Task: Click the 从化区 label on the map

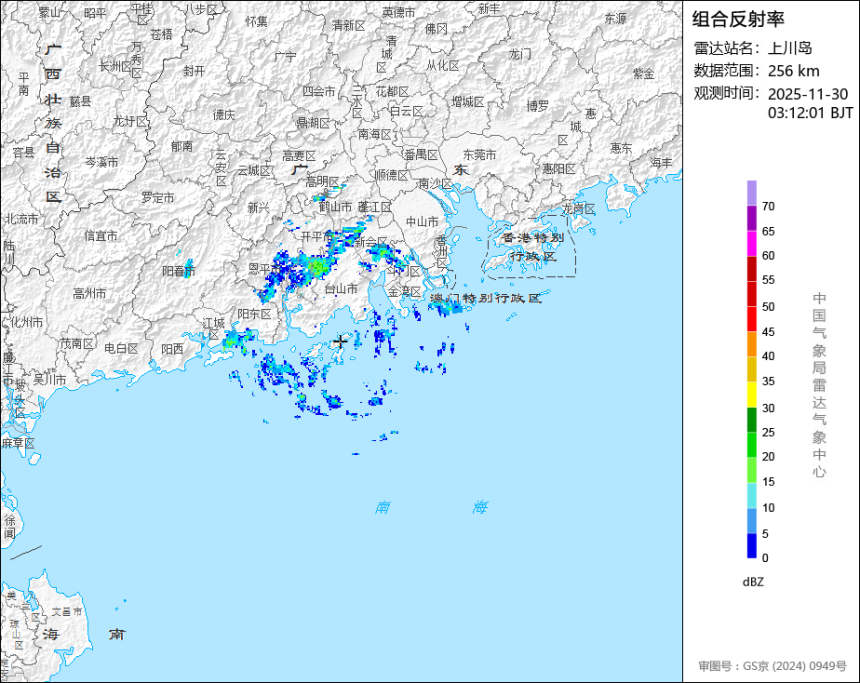Action: [443, 66]
